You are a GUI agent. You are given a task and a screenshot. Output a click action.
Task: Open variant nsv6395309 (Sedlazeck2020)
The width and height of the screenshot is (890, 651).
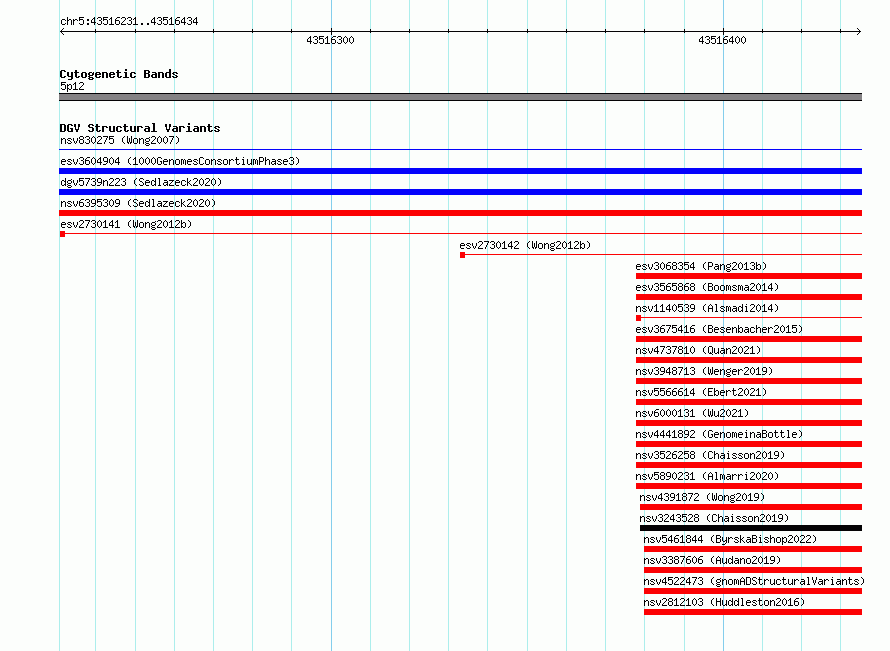pyautogui.click(x=138, y=203)
